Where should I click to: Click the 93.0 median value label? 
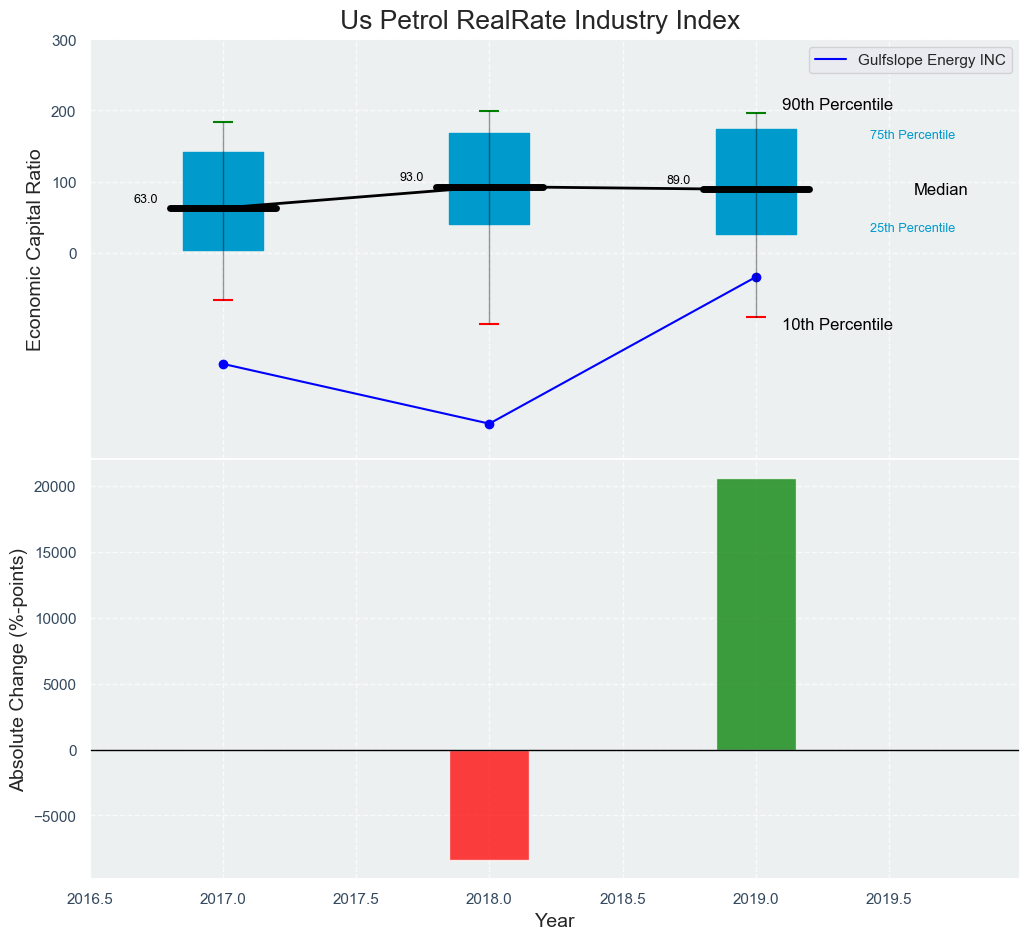(411, 177)
